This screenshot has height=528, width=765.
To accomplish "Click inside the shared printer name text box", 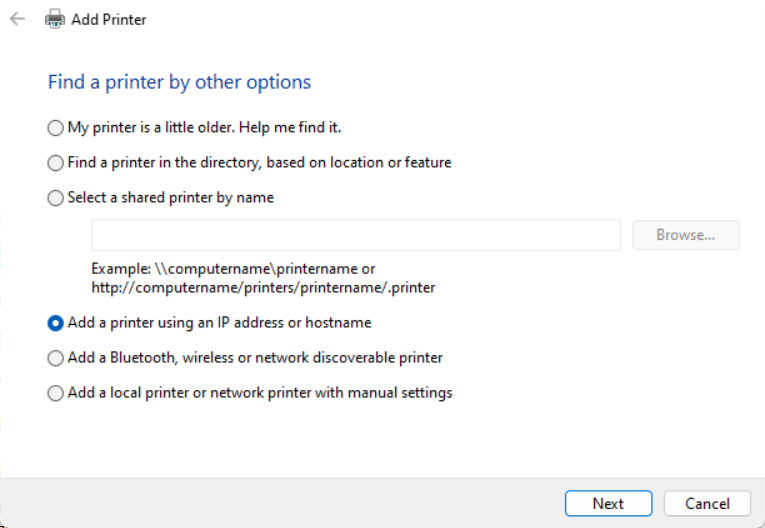I will 356,235.
